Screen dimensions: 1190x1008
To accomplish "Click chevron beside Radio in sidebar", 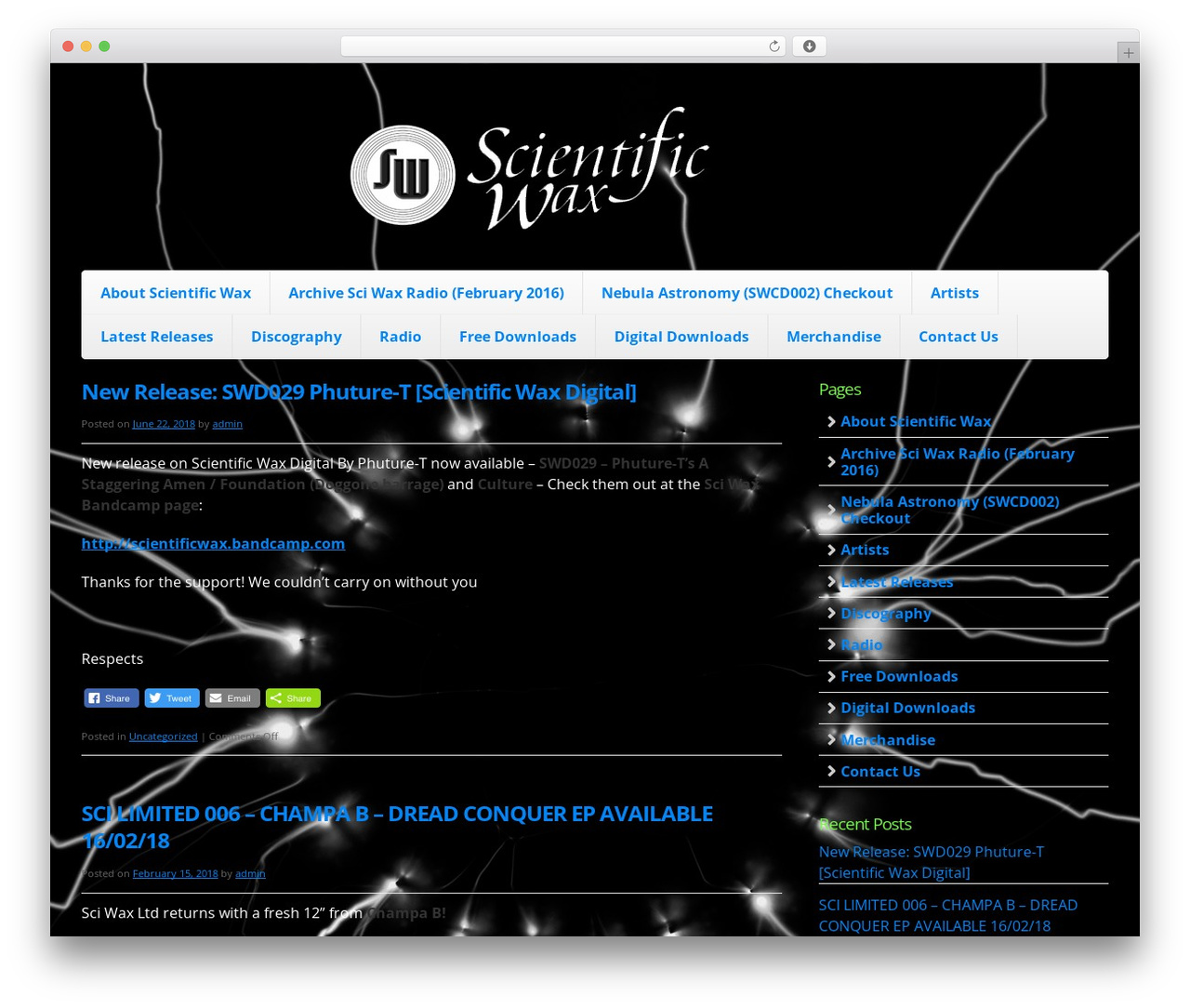I will coord(831,644).
